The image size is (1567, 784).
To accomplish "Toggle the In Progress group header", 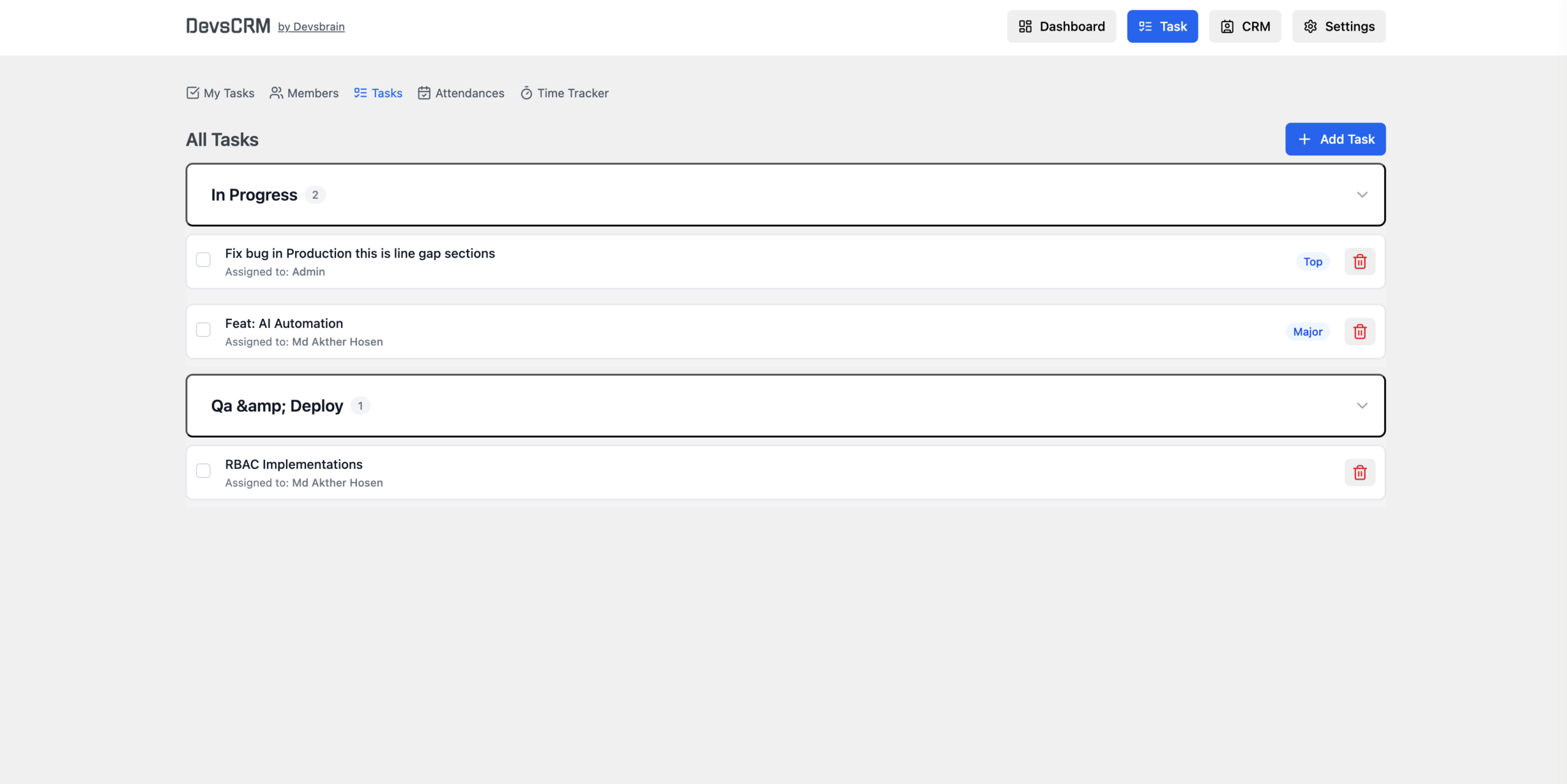I will pyautogui.click(x=785, y=195).
